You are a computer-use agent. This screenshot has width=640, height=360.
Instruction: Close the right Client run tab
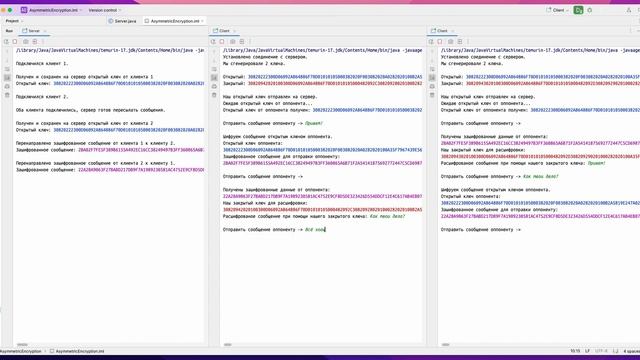452,31
